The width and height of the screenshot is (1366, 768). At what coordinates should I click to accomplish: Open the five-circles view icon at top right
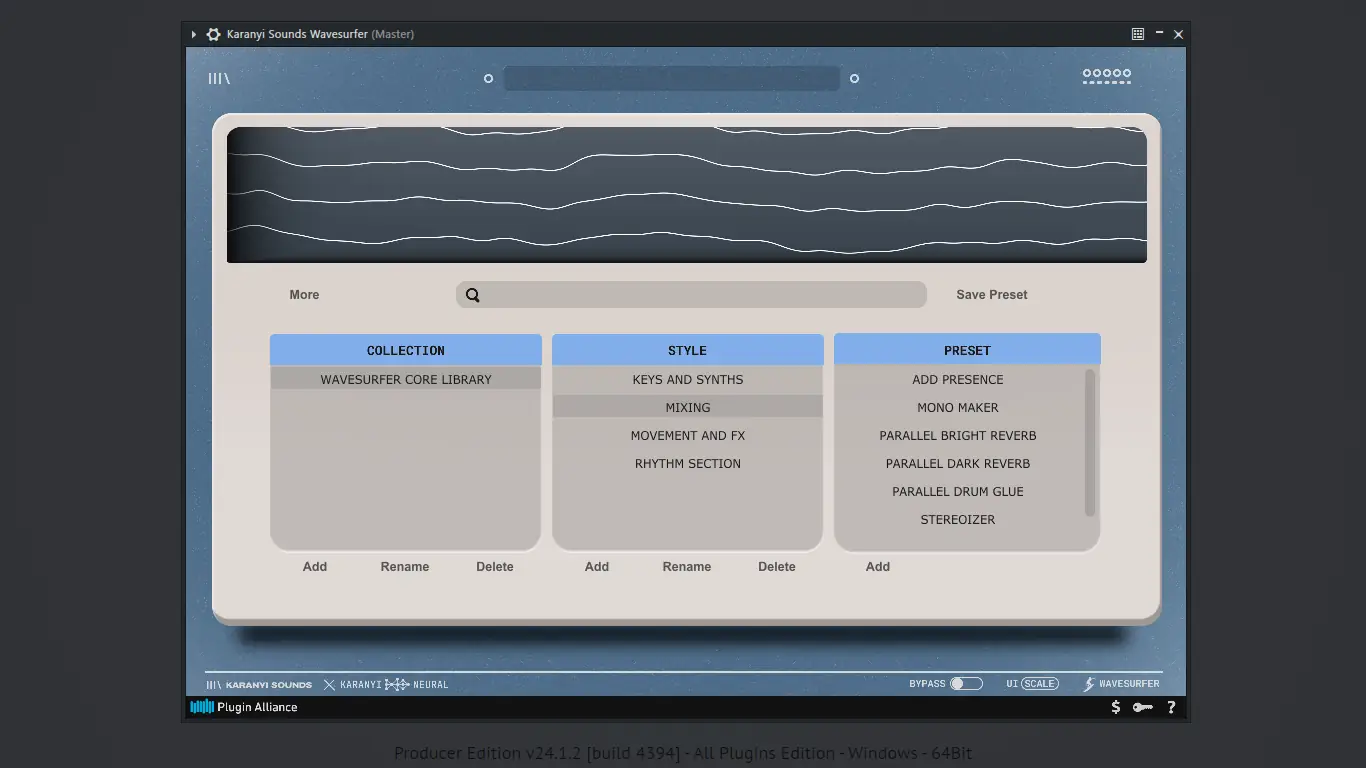point(1107,76)
